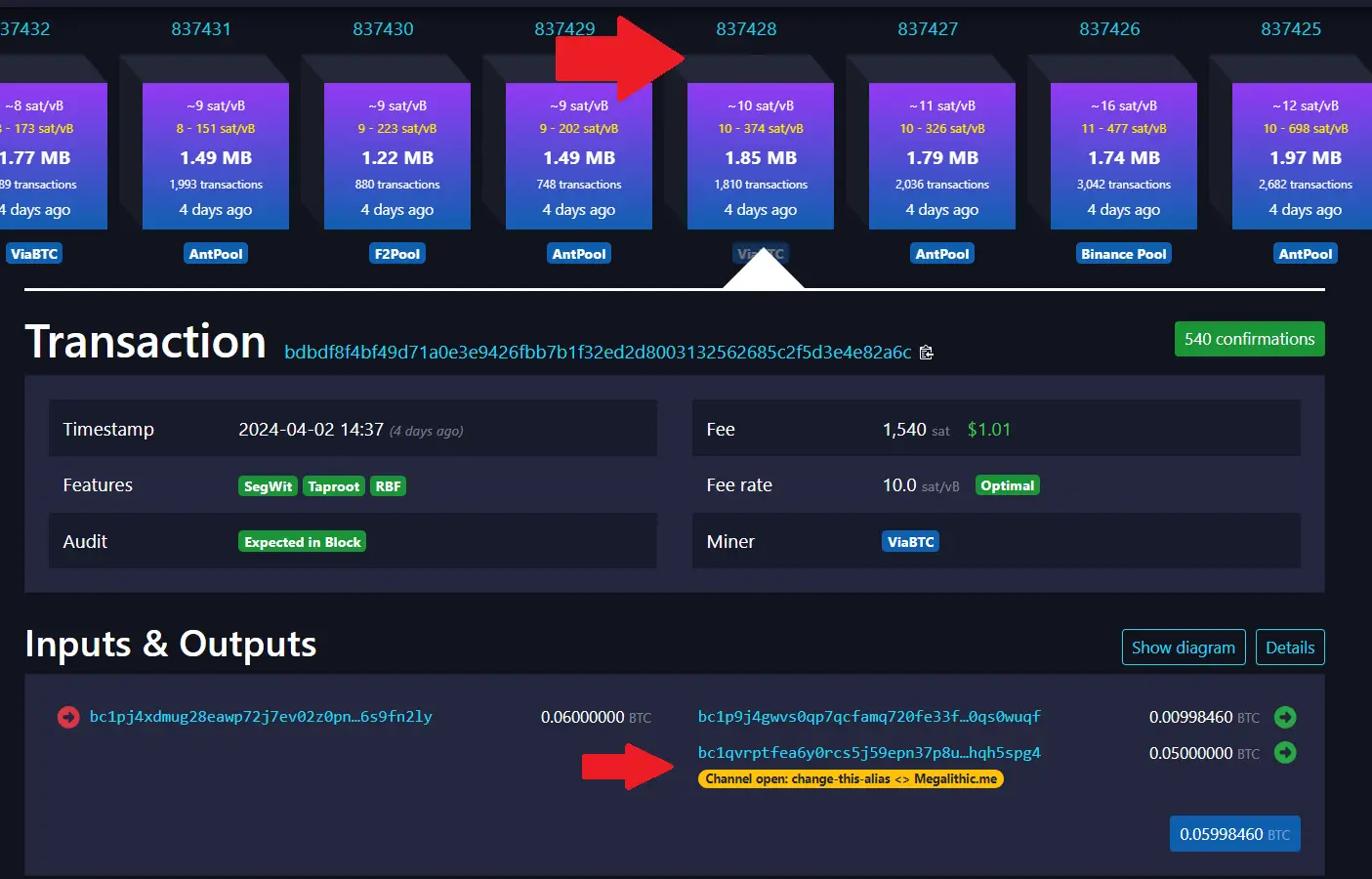Open the full transaction ID link
Screen dimensions: 1372x879
point(597,353)
